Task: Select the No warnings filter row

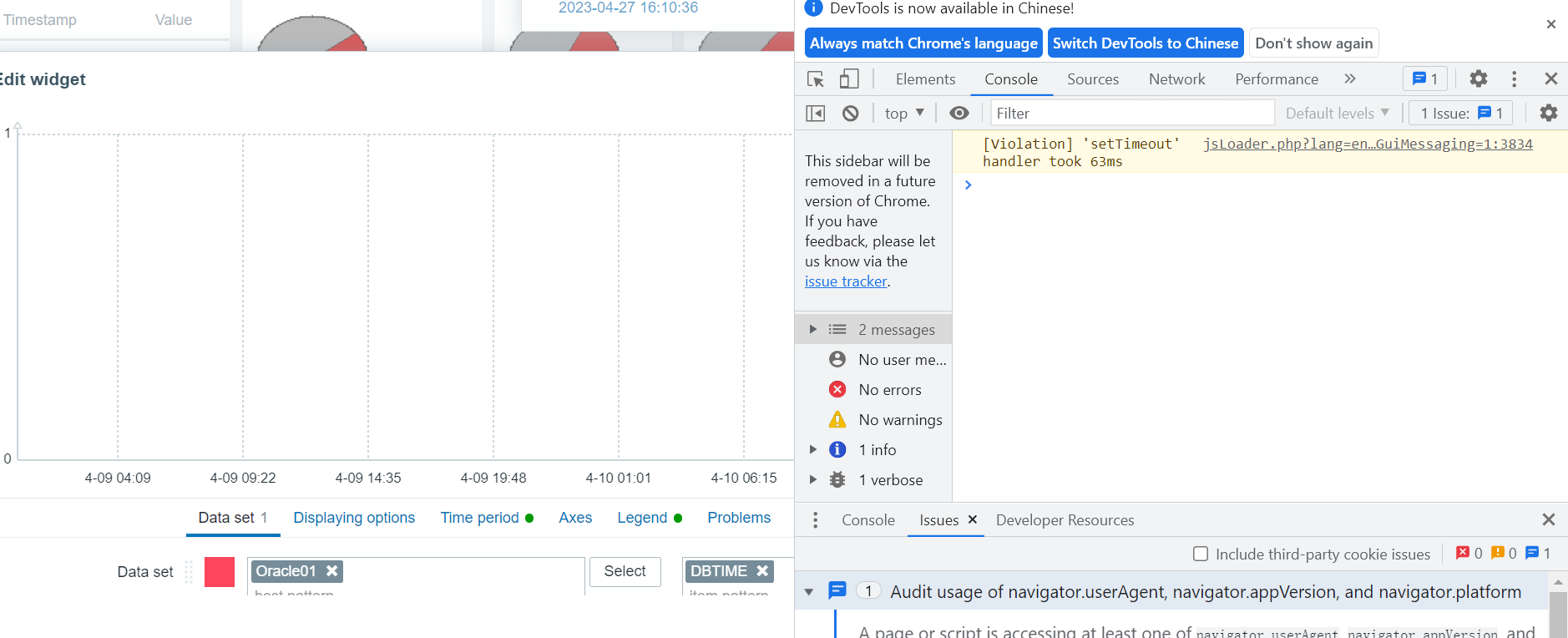Action: click(873, 420)
